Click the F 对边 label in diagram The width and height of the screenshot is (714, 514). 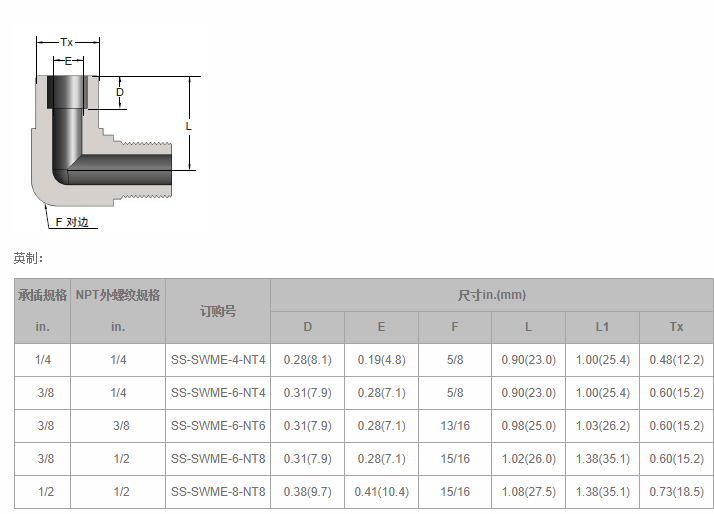click(x=71, y=222)
